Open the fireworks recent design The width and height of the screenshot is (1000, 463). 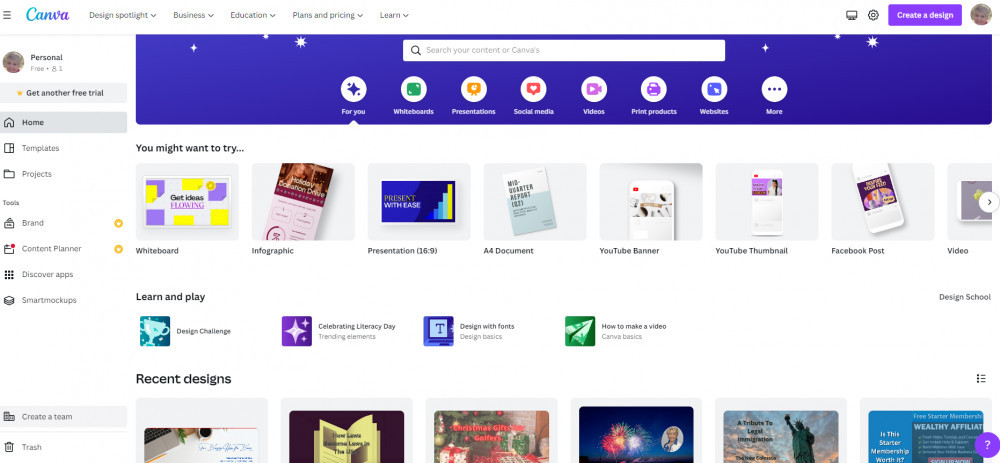(x=636, y=430)
